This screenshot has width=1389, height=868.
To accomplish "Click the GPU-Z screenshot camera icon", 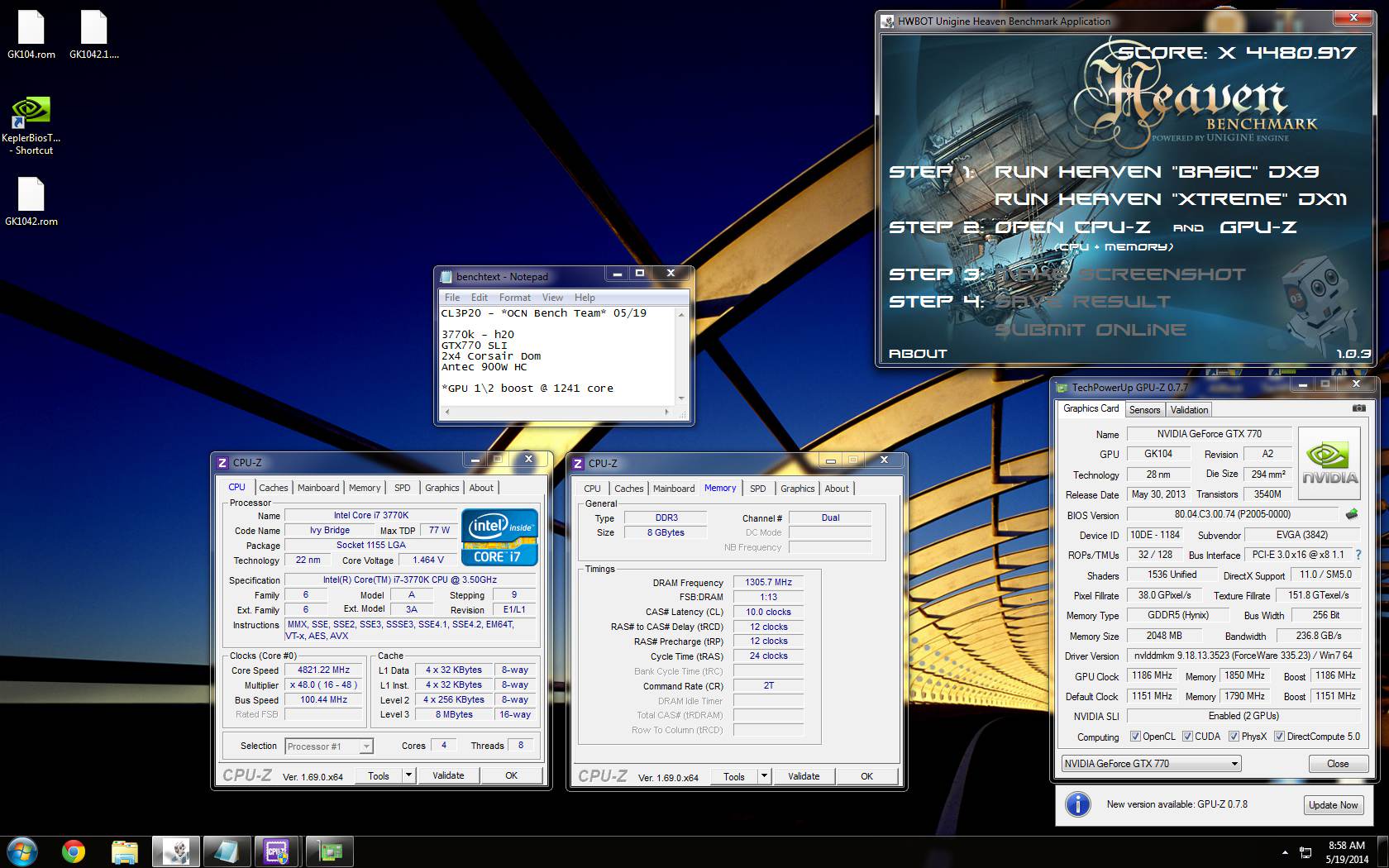I will 1358,408.
